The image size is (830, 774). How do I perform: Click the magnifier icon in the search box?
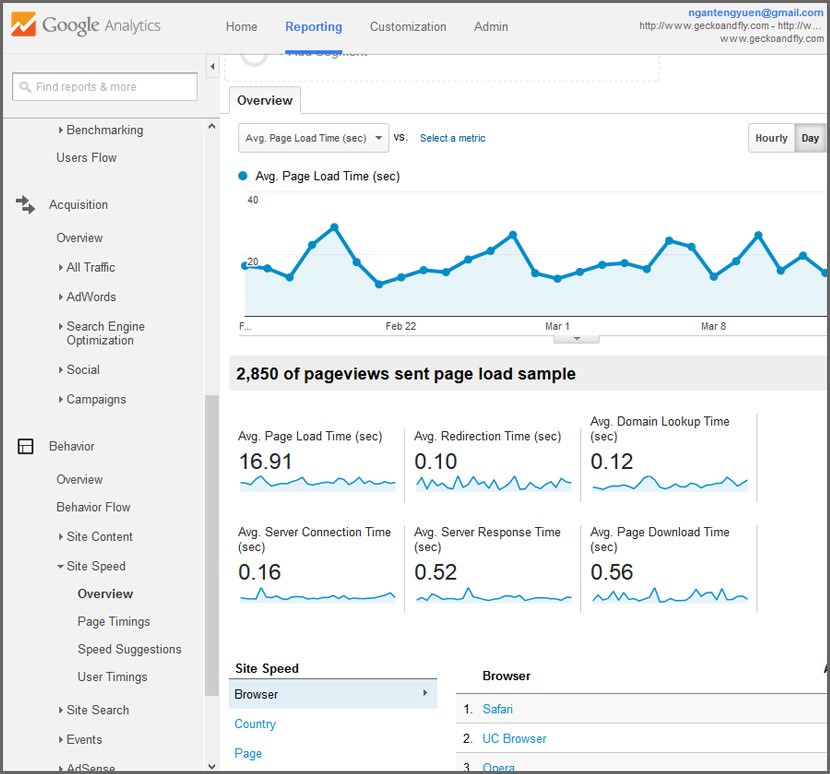[x=25, y=87]
